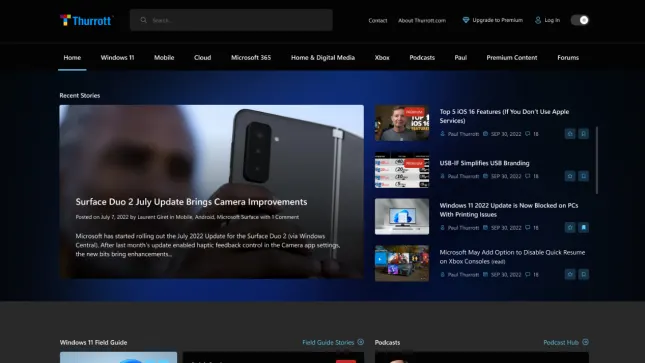Open Top 5 iOS 16 Features story

(x=504, y=116)
